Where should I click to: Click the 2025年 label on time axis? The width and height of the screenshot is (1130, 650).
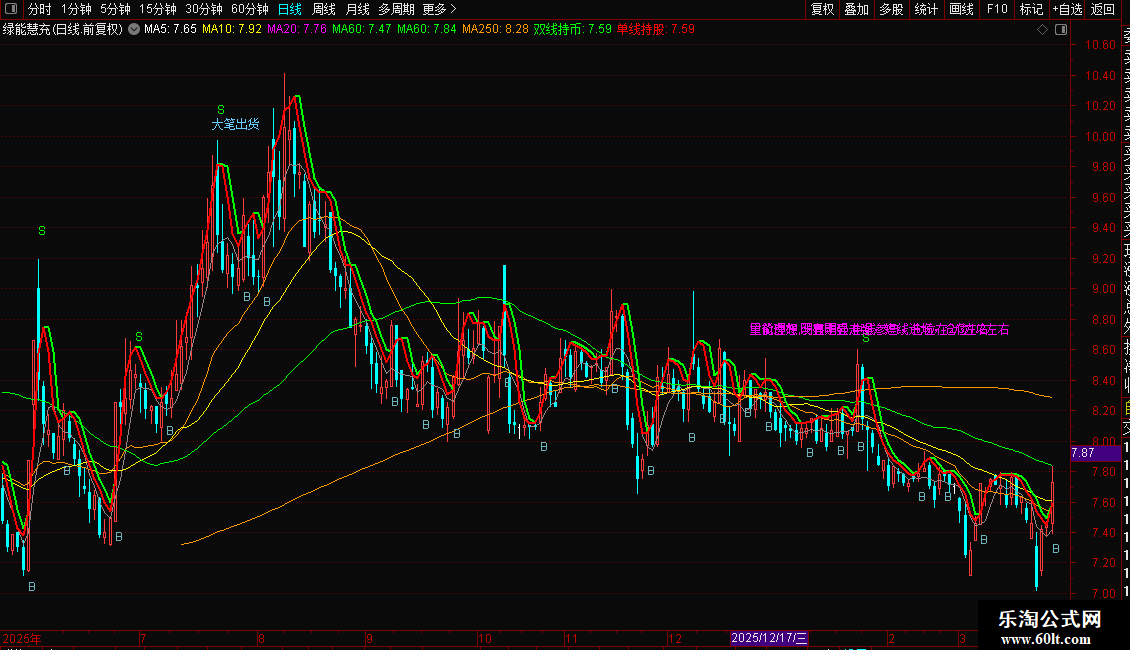pyautogui.click(x=22, y=638)
